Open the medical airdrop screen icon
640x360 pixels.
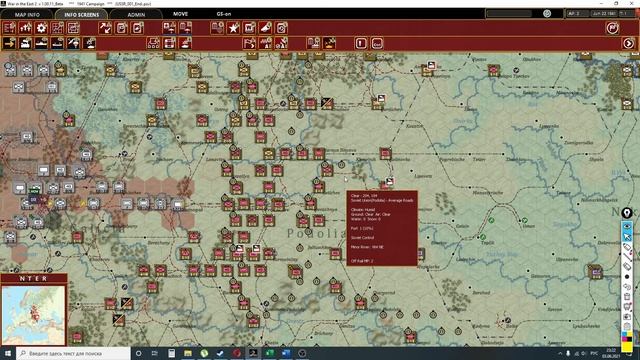tap(169, 28)
